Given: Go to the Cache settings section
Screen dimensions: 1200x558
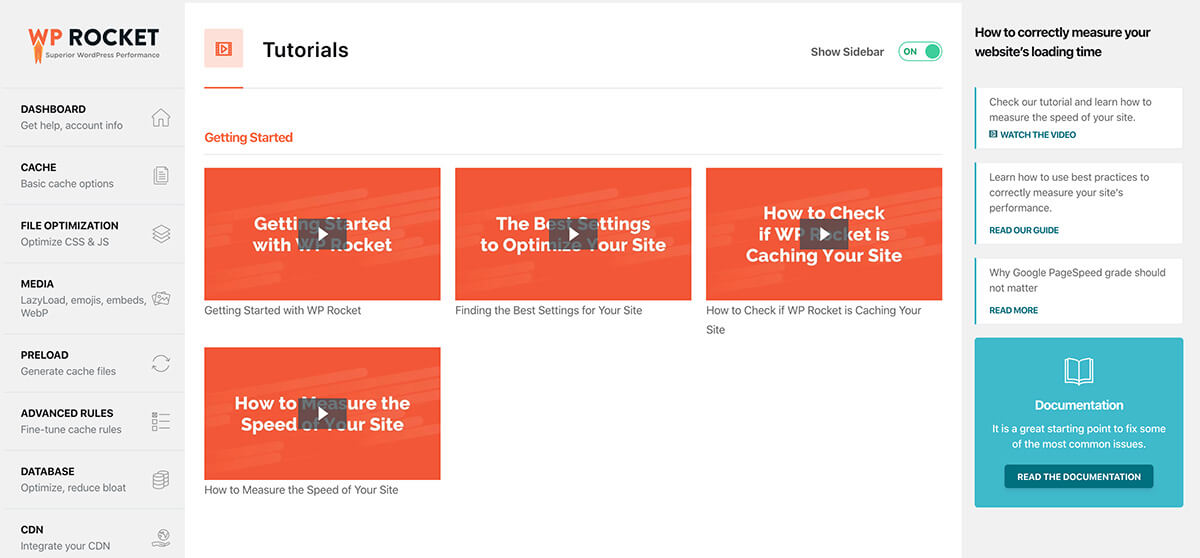Looking at the screenshot, I should click(92, 176).
